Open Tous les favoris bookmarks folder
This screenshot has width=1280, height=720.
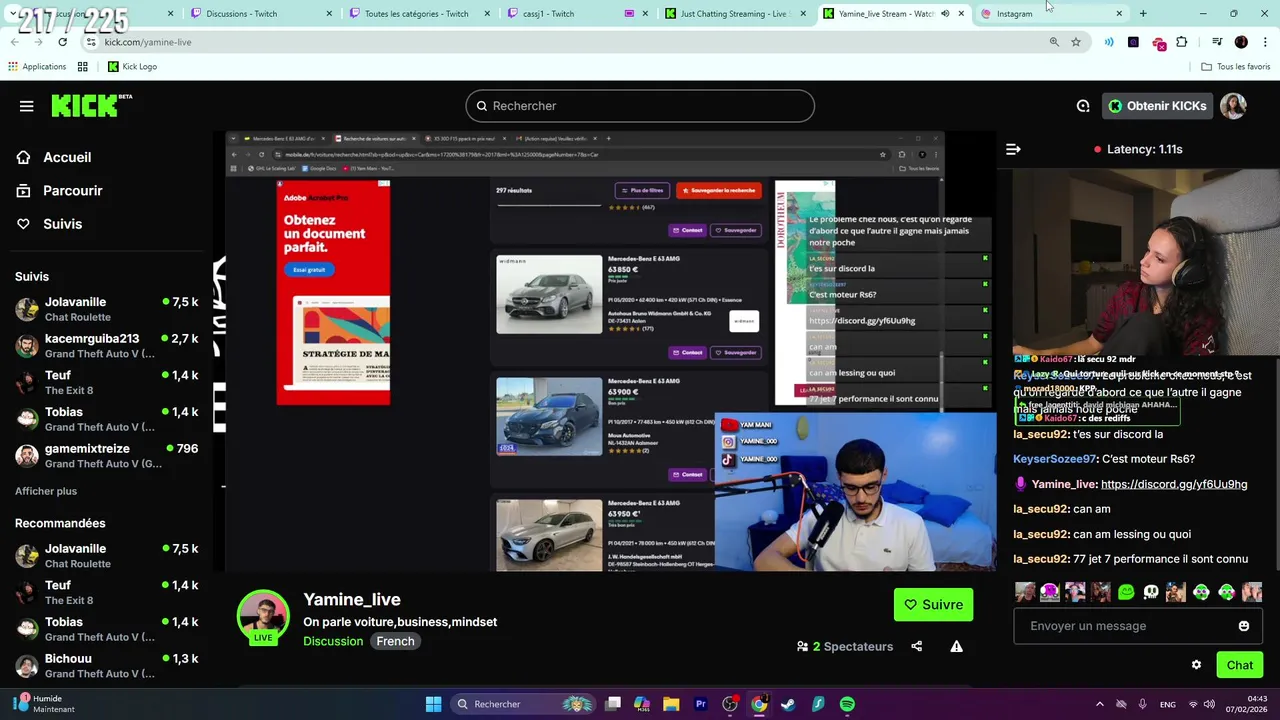[1235, 67]
